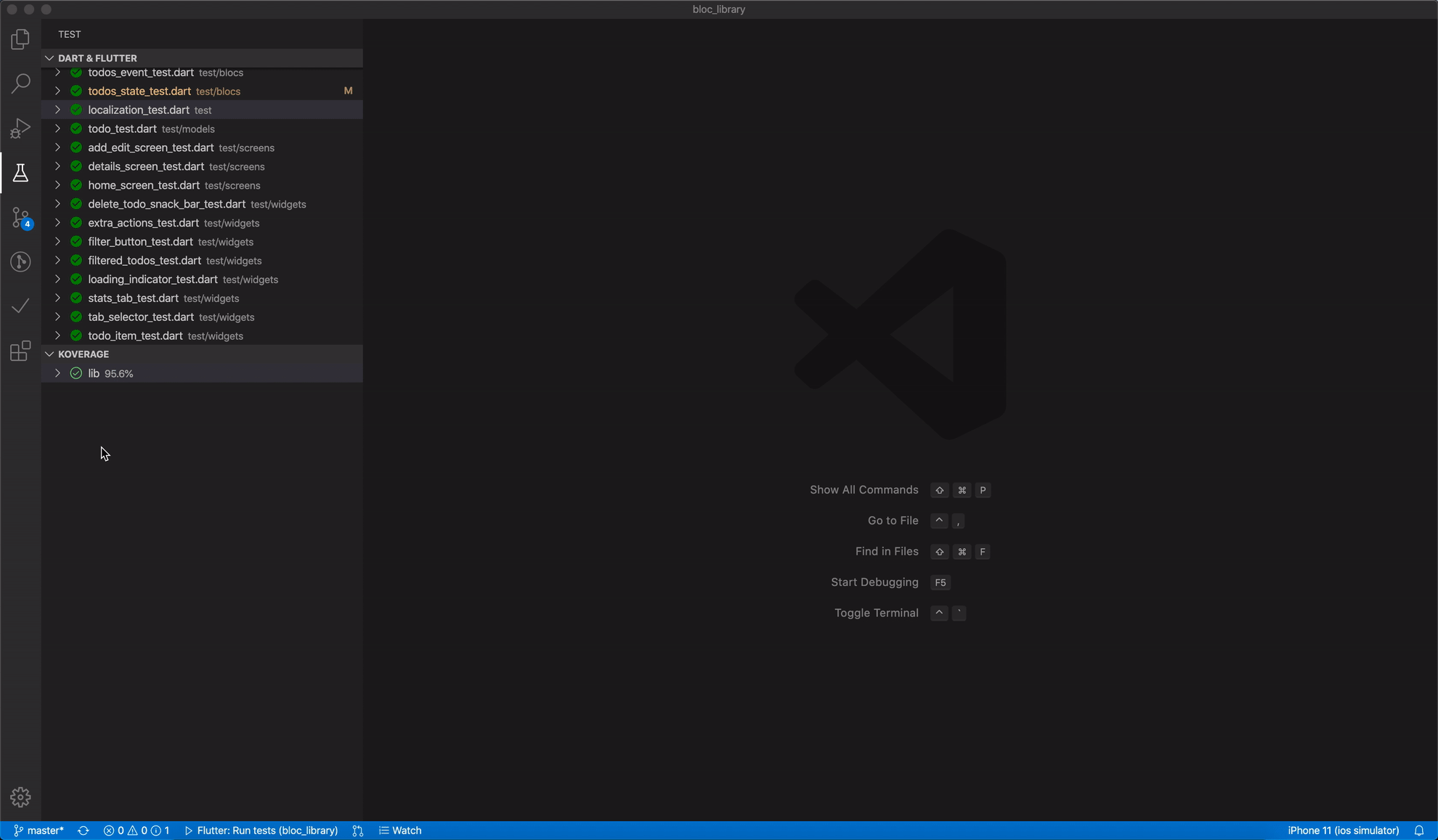Viewport: 1438px width, 840px height.
Task: Open the Extensions view
Action: coord(20,351)
